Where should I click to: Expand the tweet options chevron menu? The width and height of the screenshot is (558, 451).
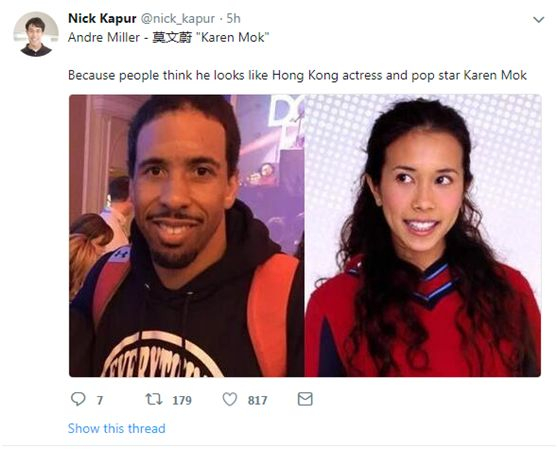pyautogui.click(x=539, y=20)
